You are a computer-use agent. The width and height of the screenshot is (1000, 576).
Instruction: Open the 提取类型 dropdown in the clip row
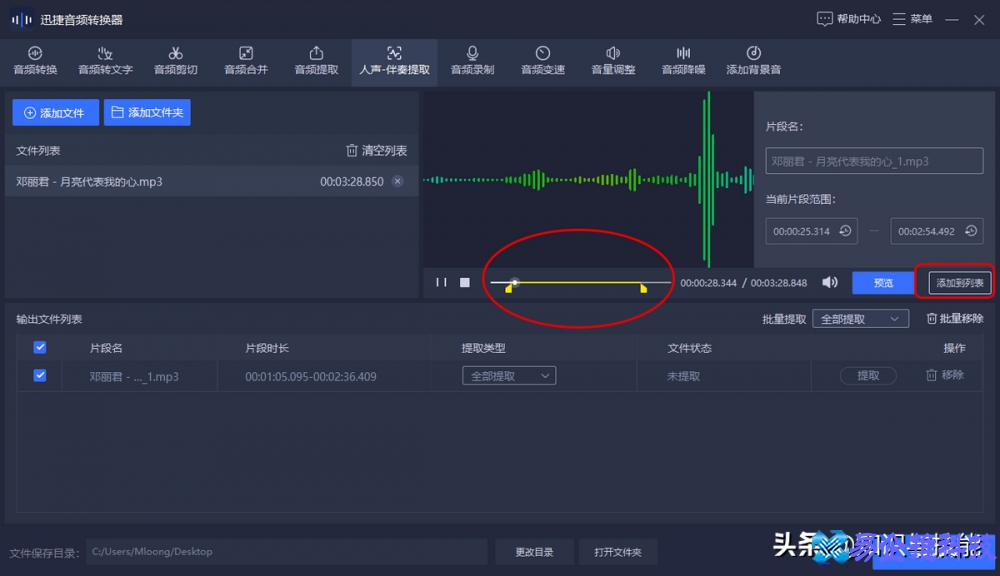508,376
